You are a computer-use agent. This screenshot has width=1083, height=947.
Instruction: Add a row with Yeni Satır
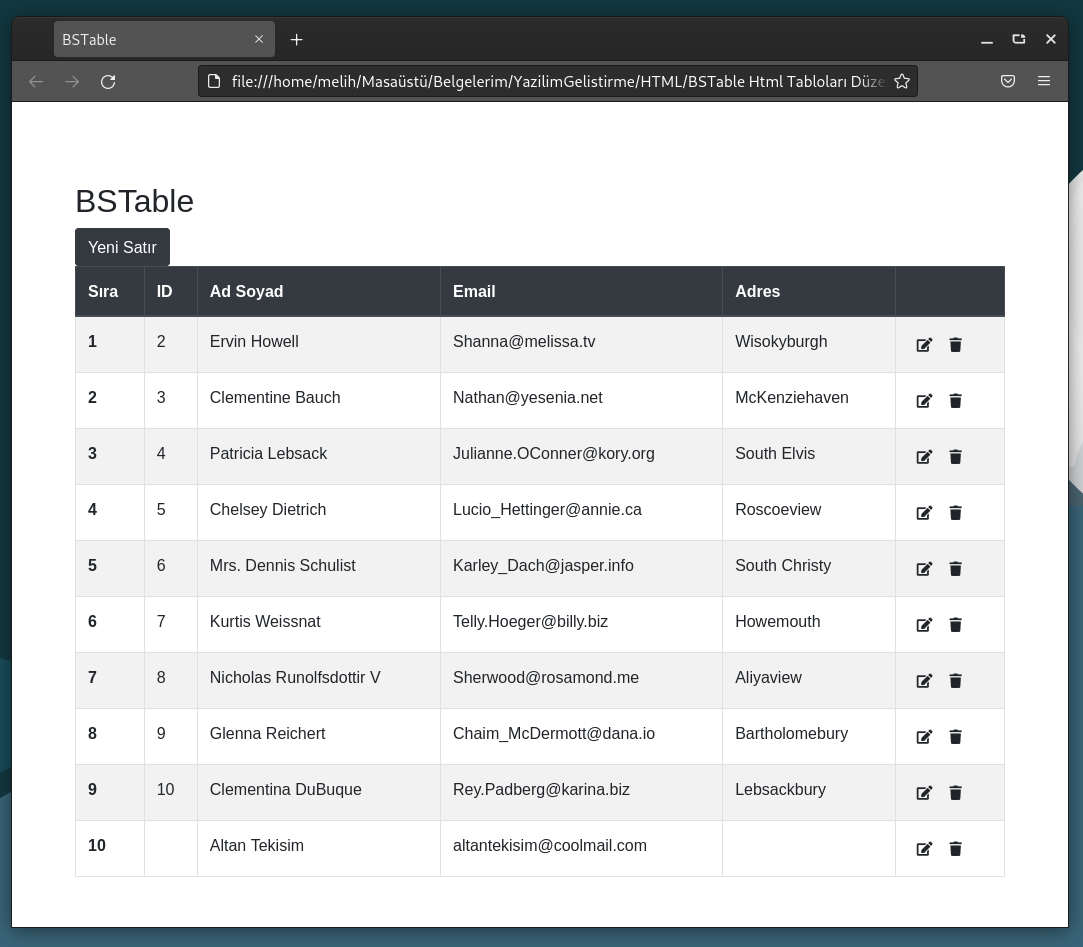[x=122, y=247]
